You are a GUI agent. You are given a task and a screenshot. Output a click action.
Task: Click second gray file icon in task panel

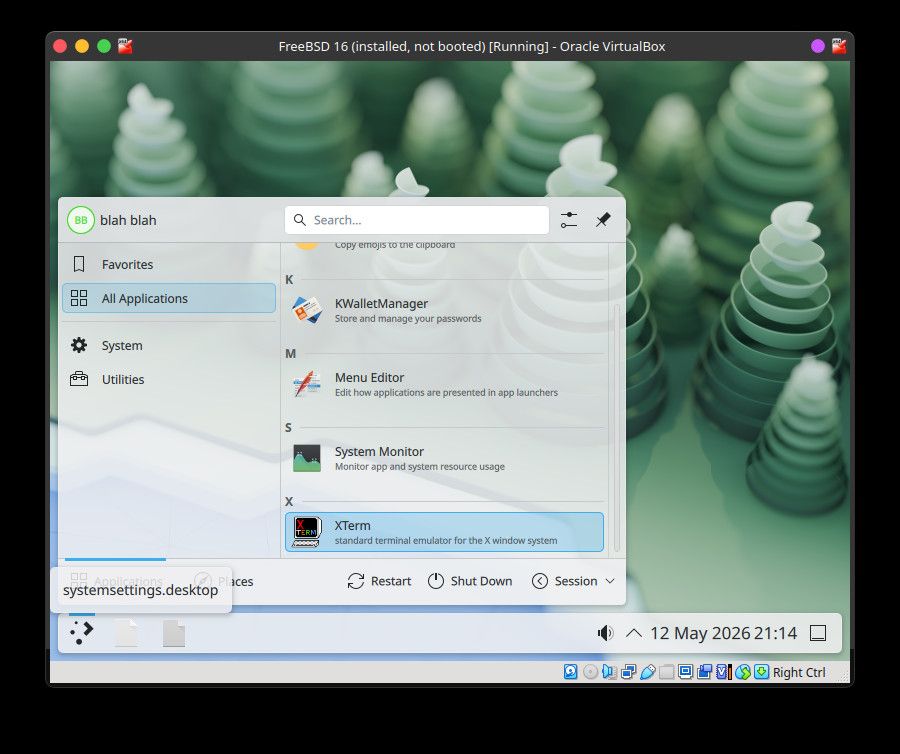[173, 633]
